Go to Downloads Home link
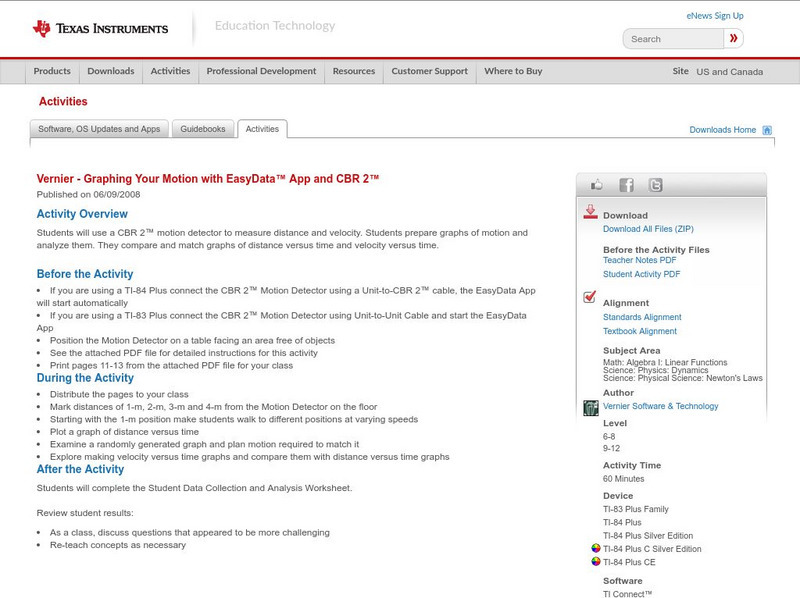This screenshot has width=800, height=598. pos(722,130)
